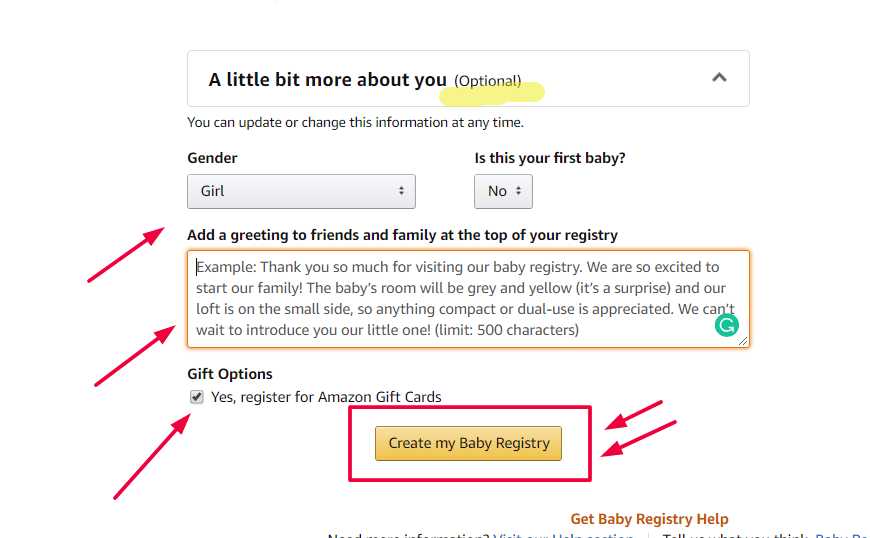870x538 pixels.
Task: Open the Get Baby Registry Help link
Action: coord(649,519)
